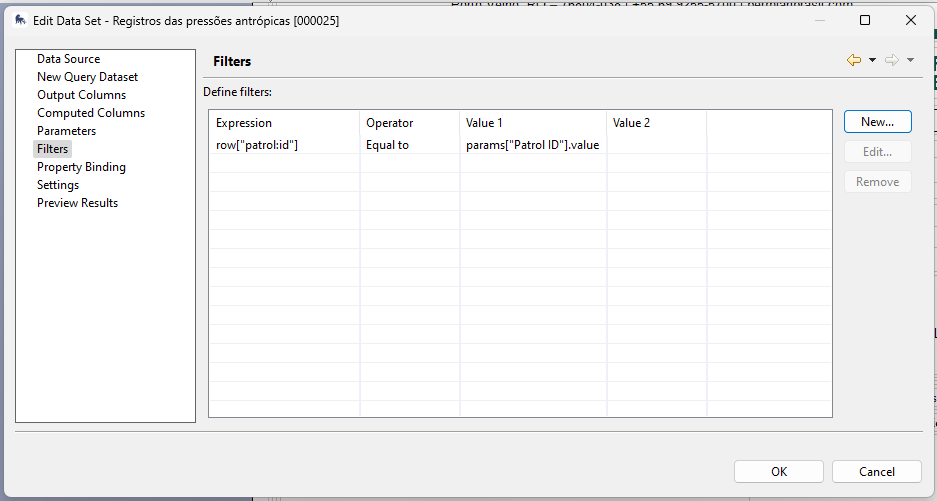Image resolution: width=937 pixels, height=501 pixels.
Task: Click the Edit Data Set title bar icon
Action: [21, 21]
